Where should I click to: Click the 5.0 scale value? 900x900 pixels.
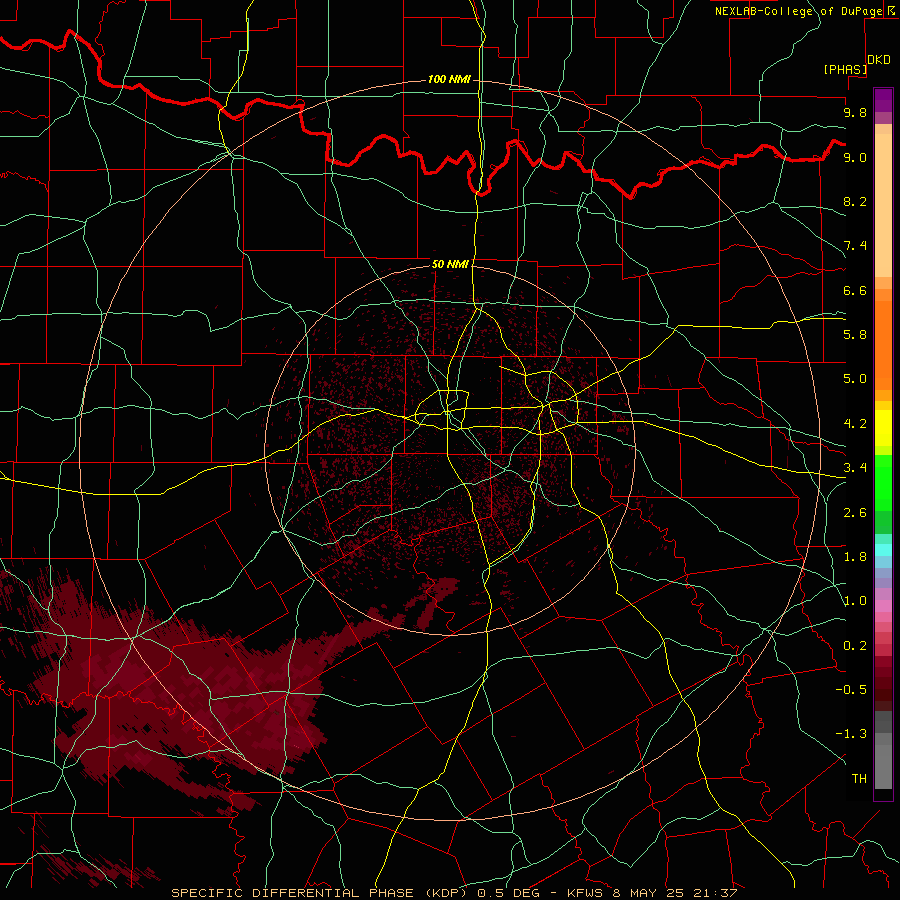[855, 379]
